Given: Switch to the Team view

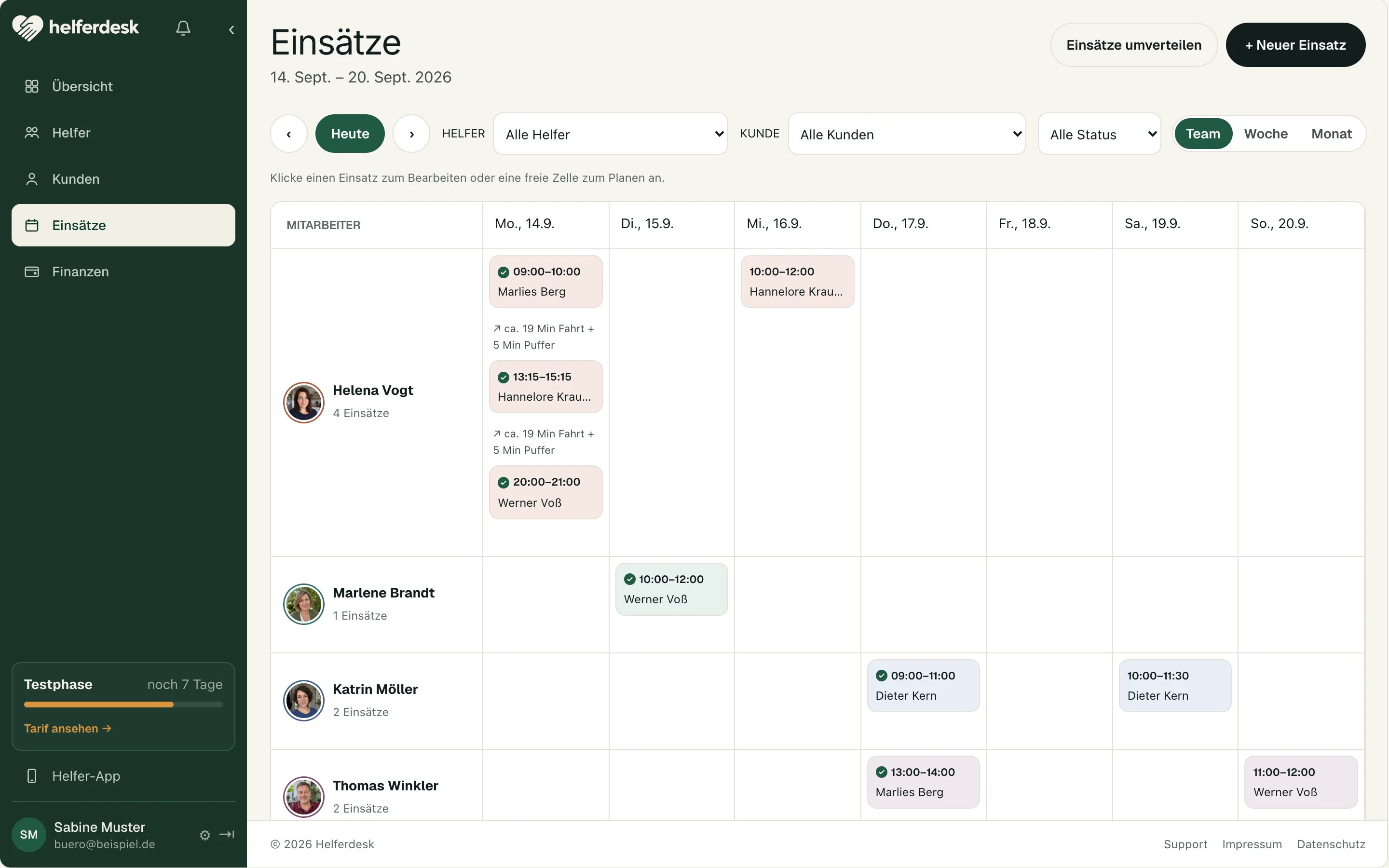Looking at the screenshot, I should pos(1203,134).
